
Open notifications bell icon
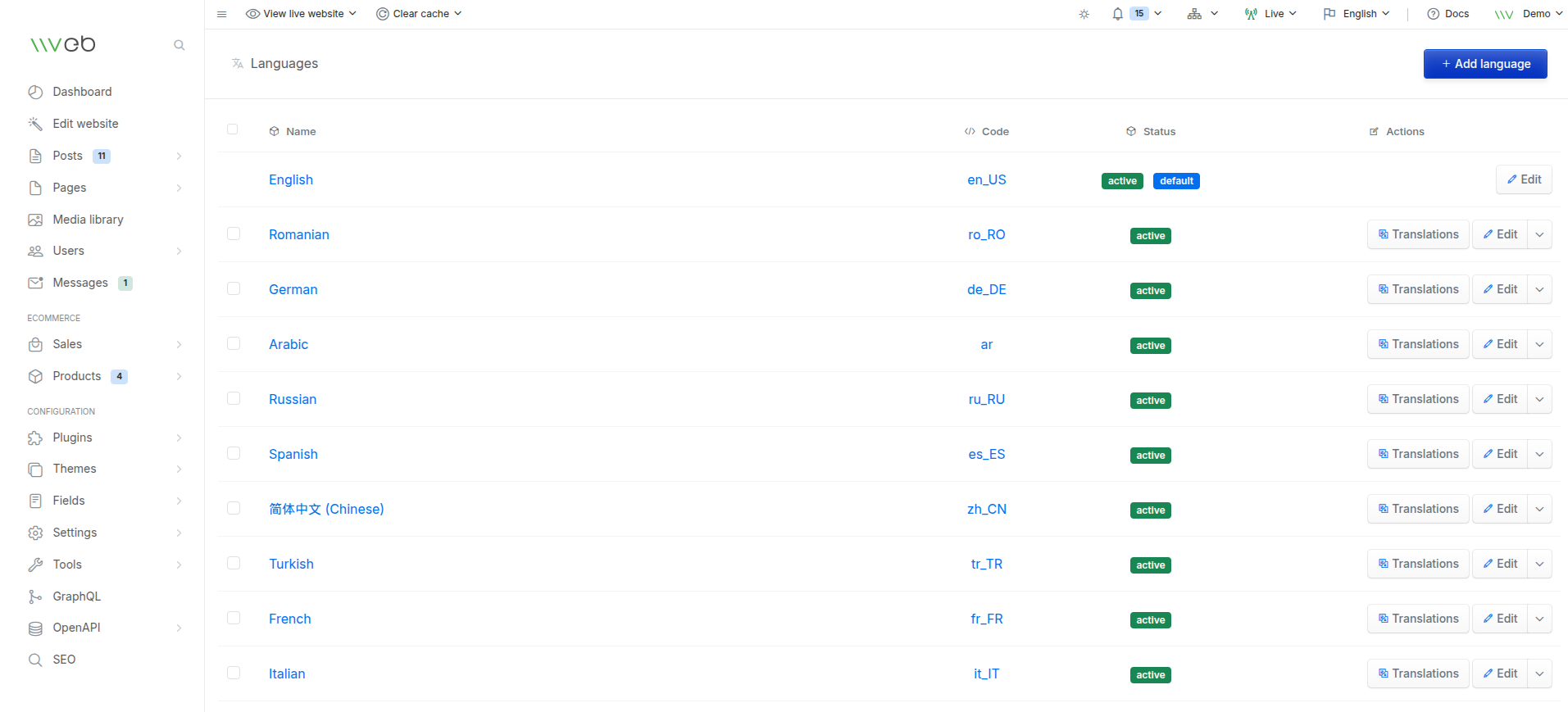tap(1117, 14)
